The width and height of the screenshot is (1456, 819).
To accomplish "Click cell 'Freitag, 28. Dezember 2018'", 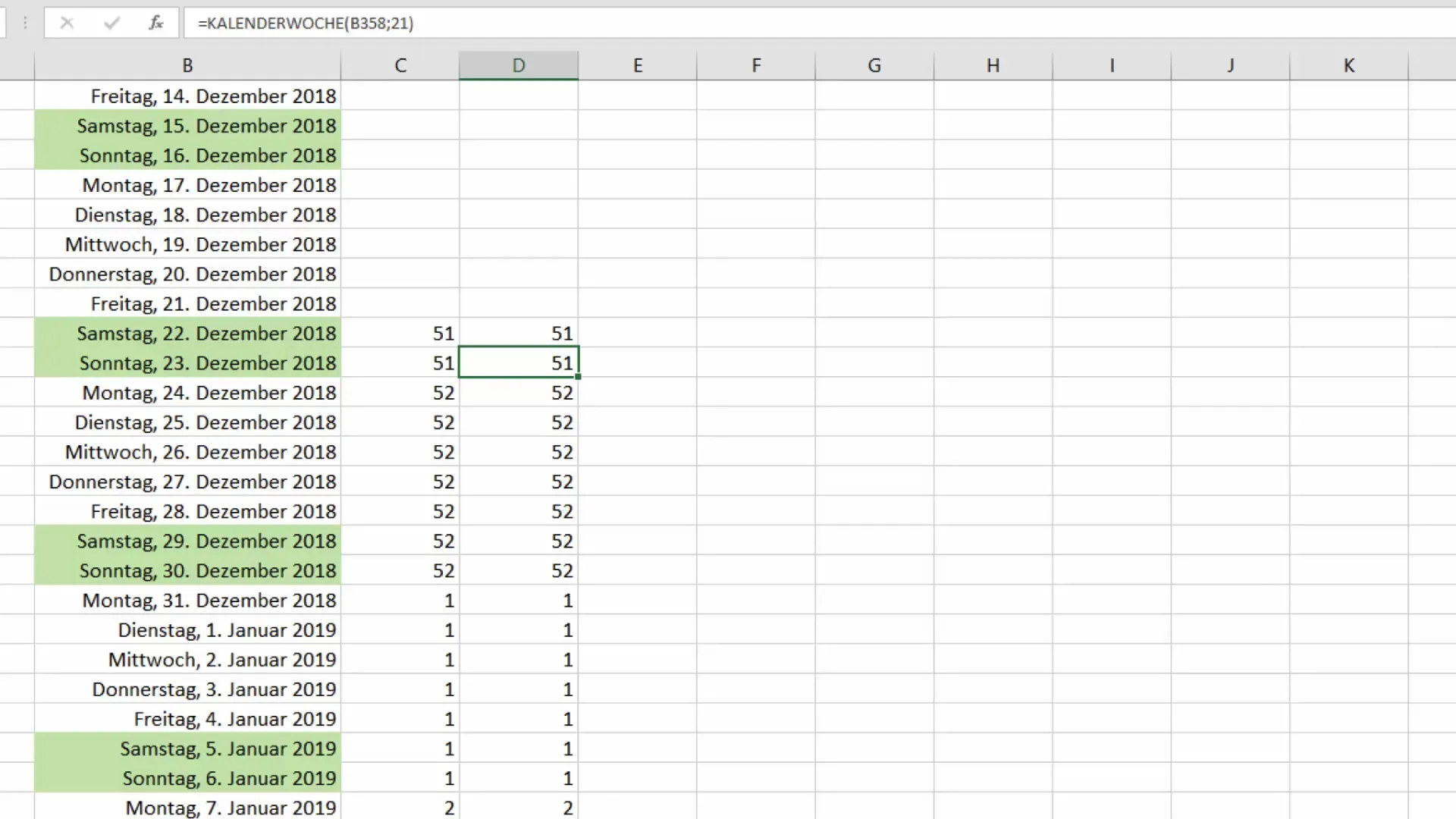I will coord(187,511).
